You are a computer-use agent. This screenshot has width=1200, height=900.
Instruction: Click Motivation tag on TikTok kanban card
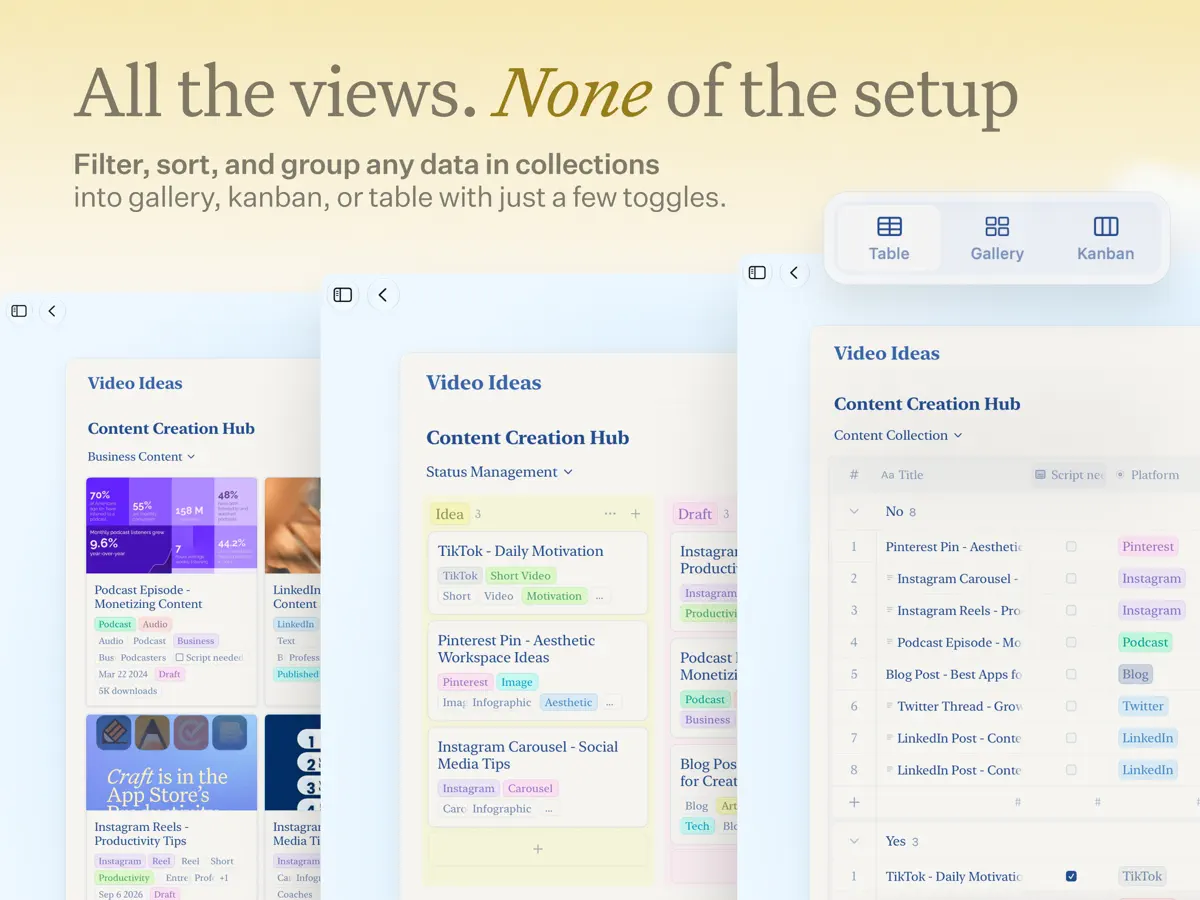pyautogui.click(x=554, y=596)
